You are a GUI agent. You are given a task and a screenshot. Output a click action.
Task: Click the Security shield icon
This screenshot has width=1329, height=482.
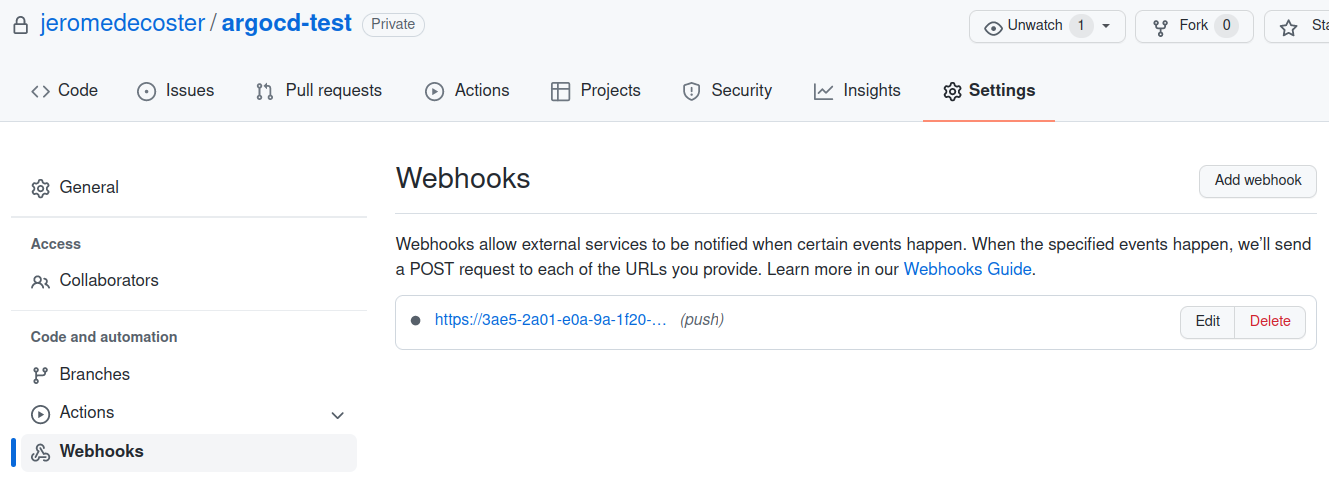click(691, 91)
